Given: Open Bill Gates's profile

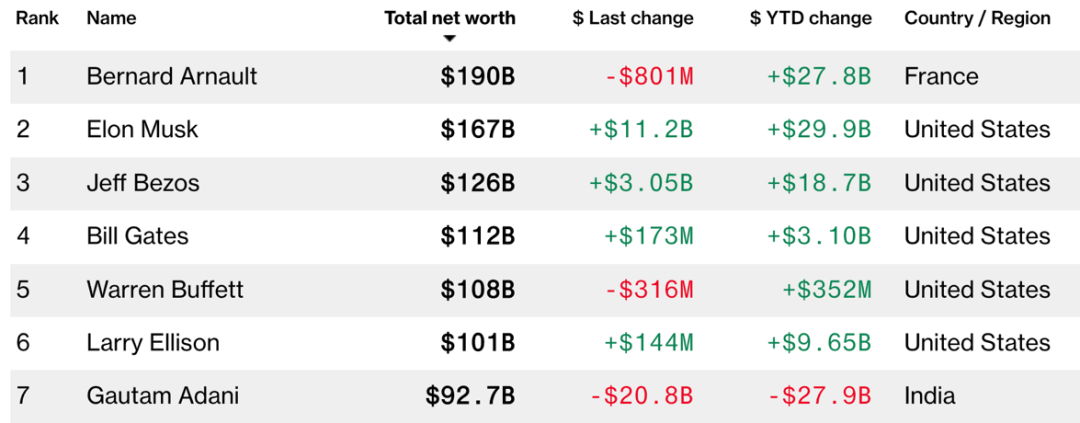Looking at the screenshot, I should pyautogui.click(x=138, y=236).
